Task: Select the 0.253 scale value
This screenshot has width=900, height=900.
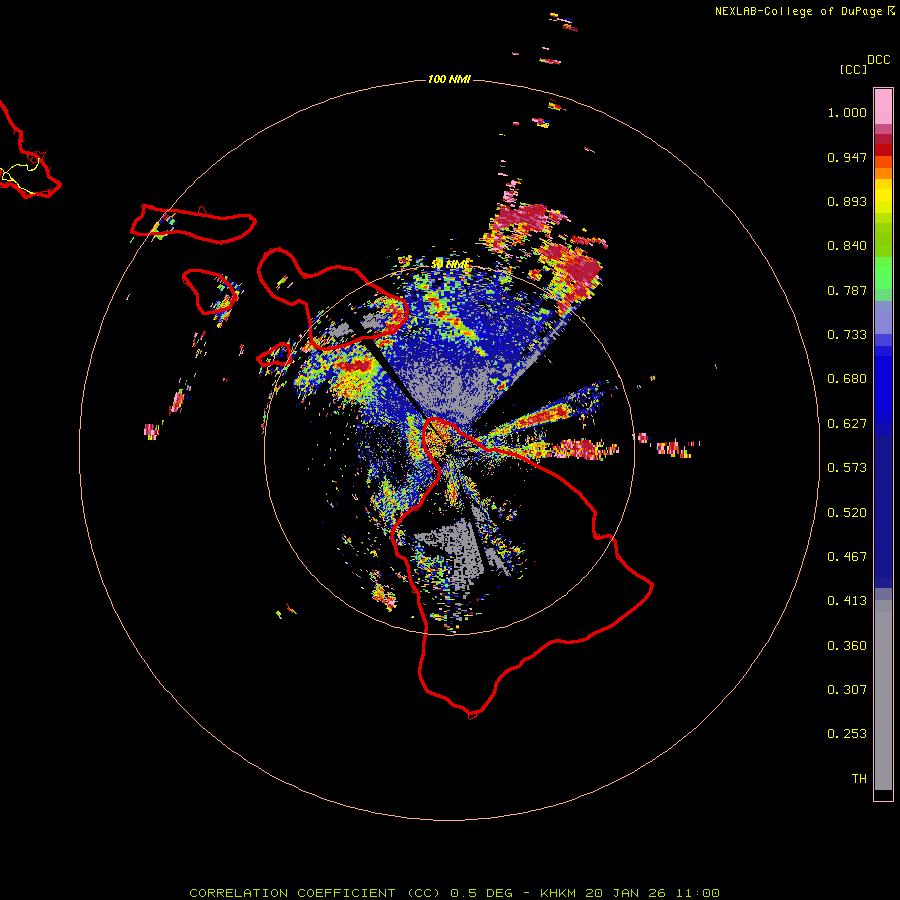Action: [x=847, y=734]
